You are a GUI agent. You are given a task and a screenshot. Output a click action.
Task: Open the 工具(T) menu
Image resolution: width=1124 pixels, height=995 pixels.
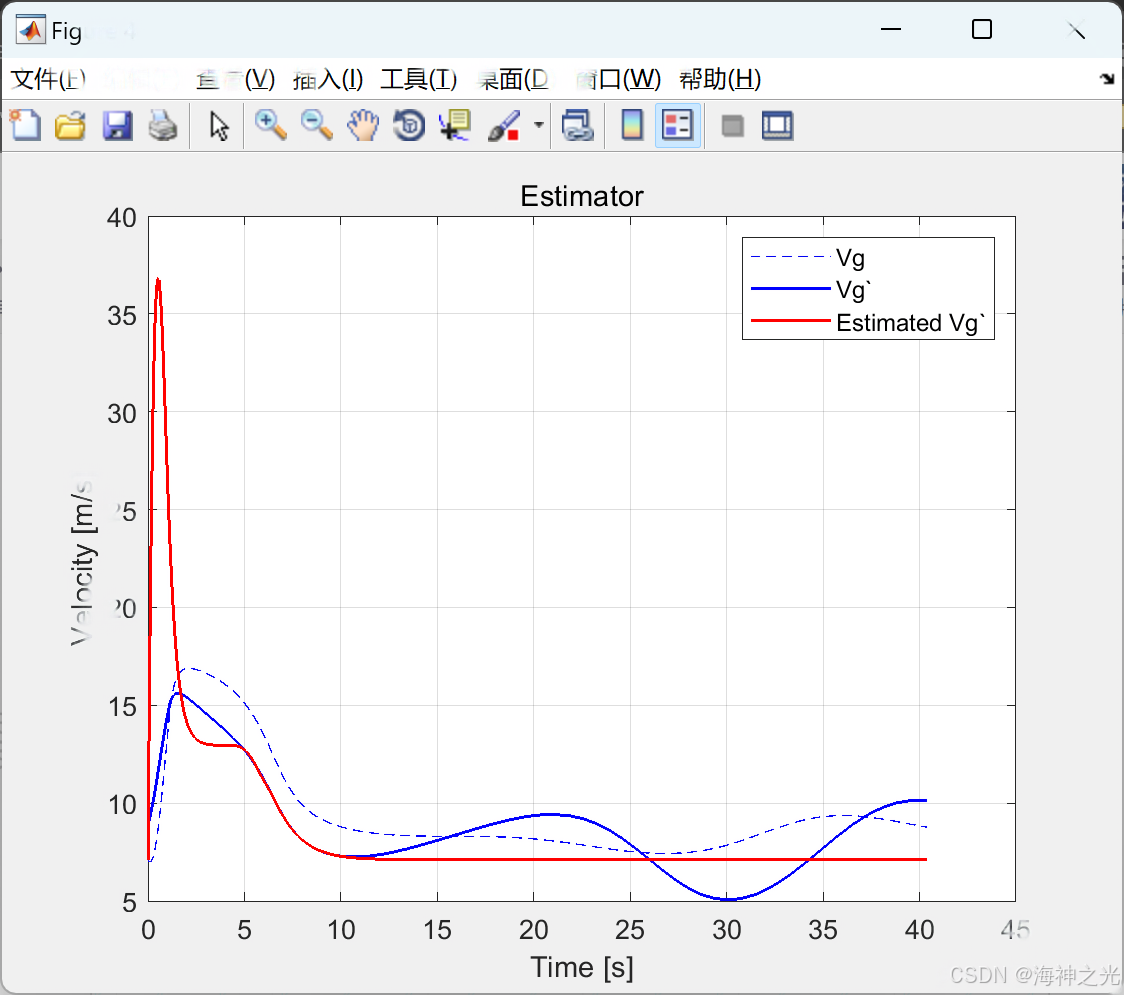419,79
